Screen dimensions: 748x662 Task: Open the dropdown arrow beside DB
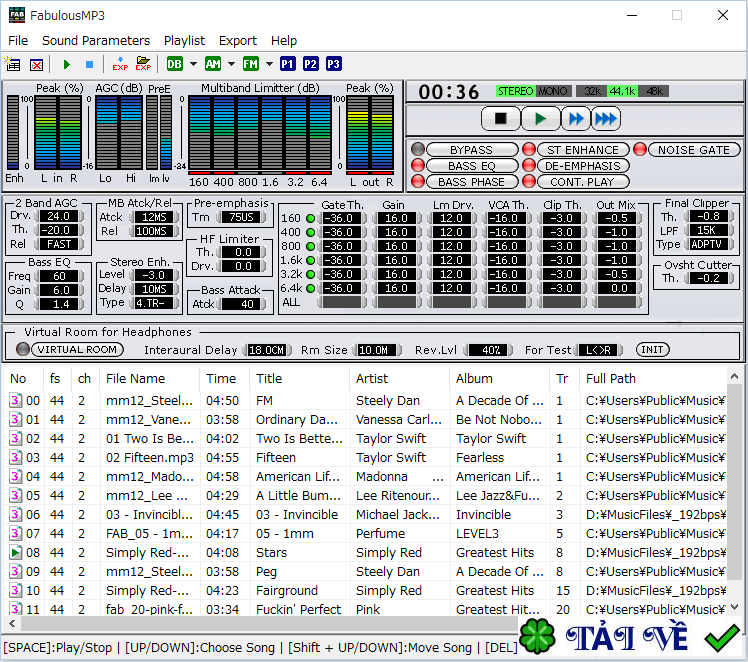[x=193, y=64]
